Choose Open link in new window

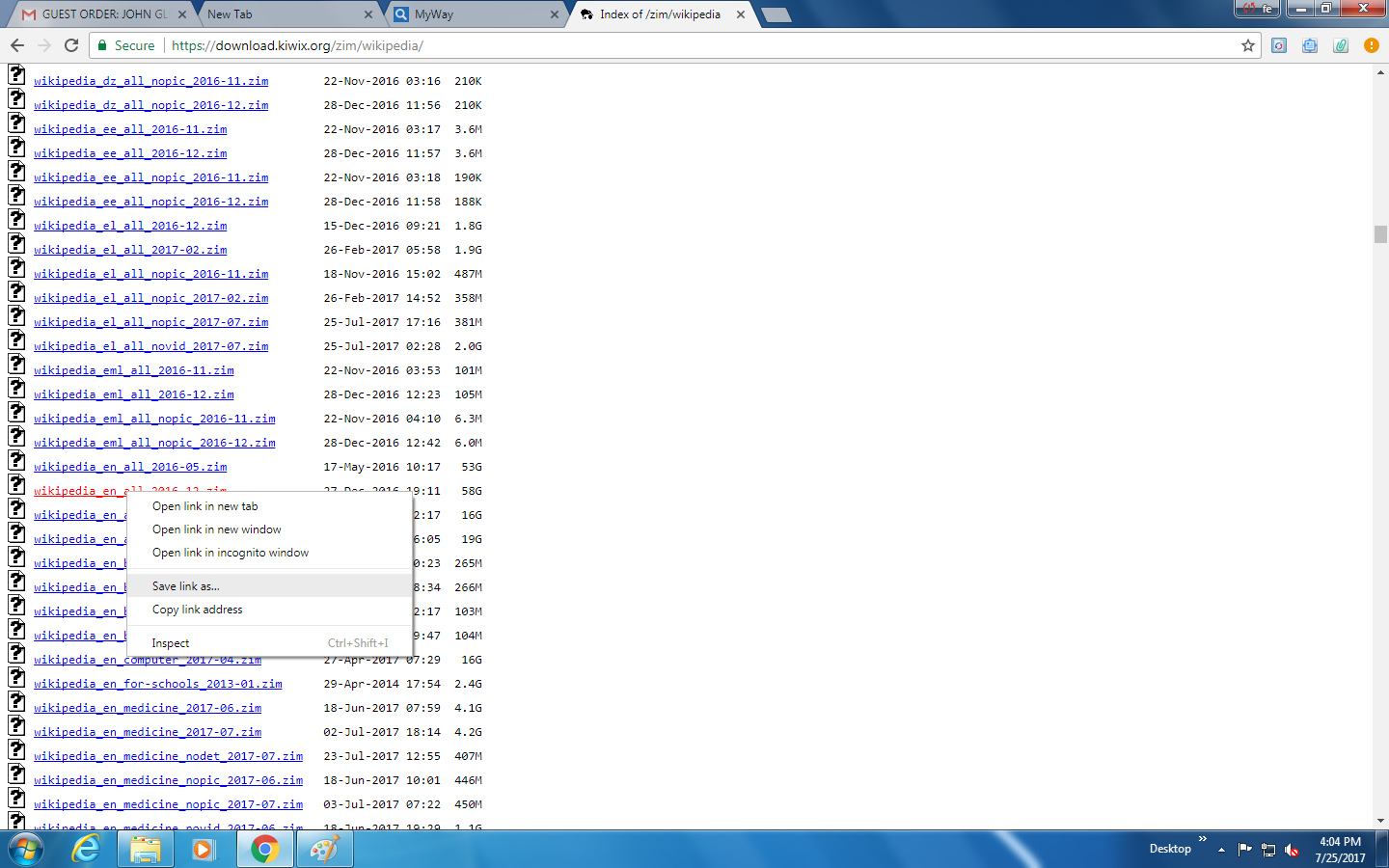[270, 529]
